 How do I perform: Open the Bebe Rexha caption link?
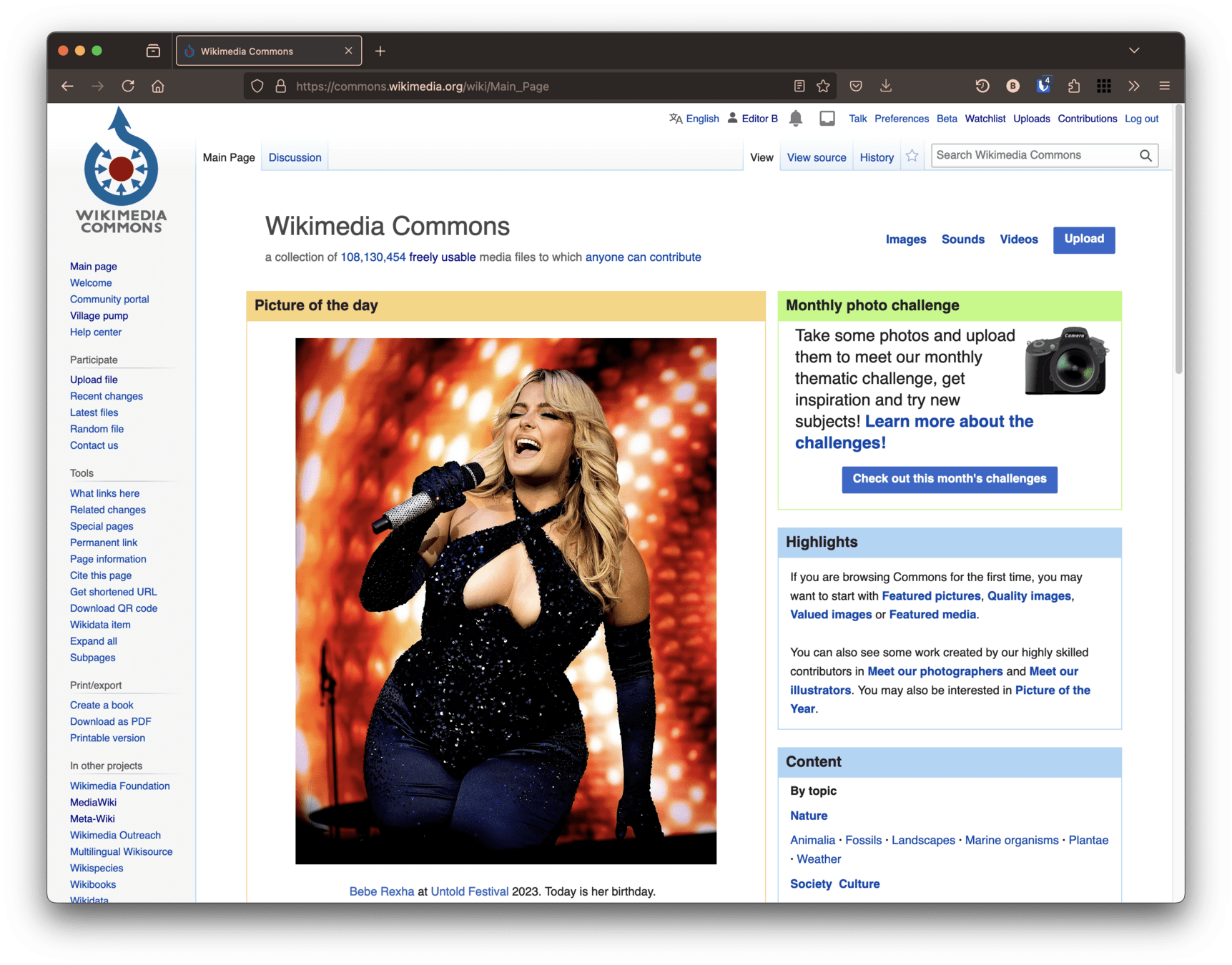(381, 891)
